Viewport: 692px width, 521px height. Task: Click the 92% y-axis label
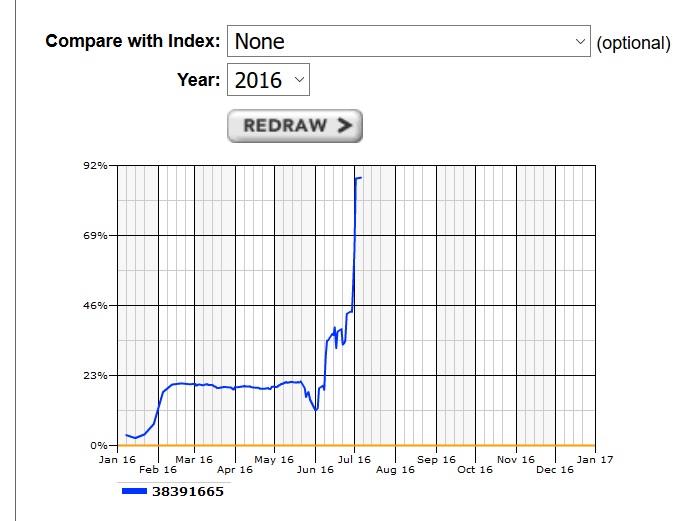95,165
